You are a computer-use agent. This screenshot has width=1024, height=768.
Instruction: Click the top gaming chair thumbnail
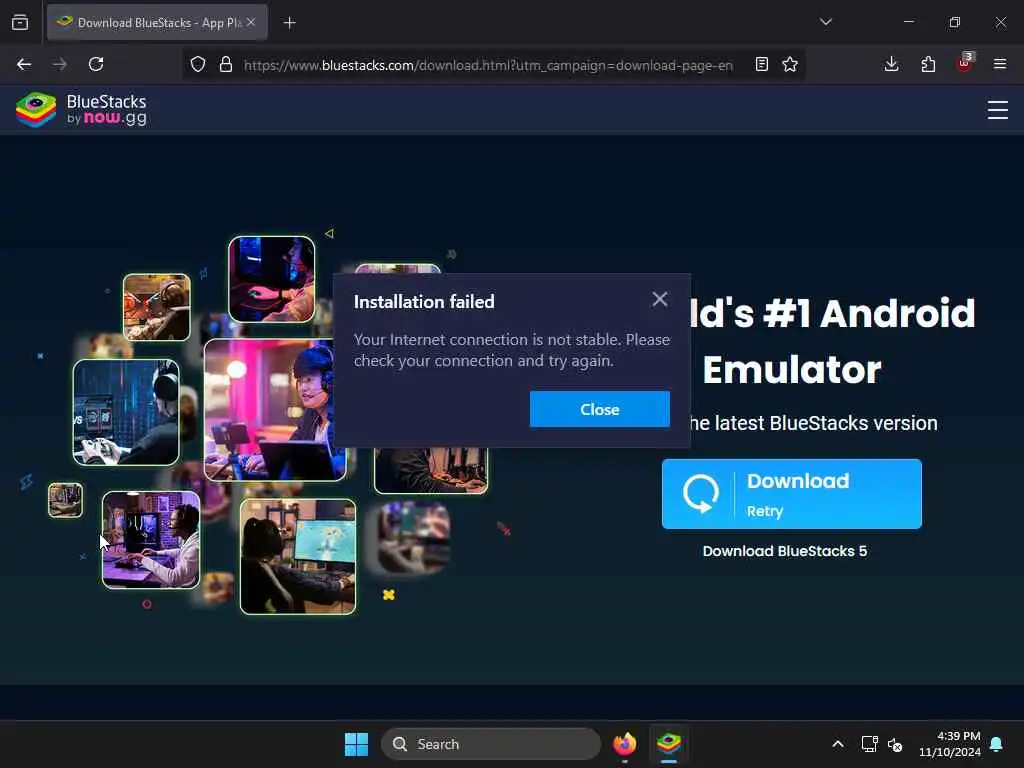(272, 280)
